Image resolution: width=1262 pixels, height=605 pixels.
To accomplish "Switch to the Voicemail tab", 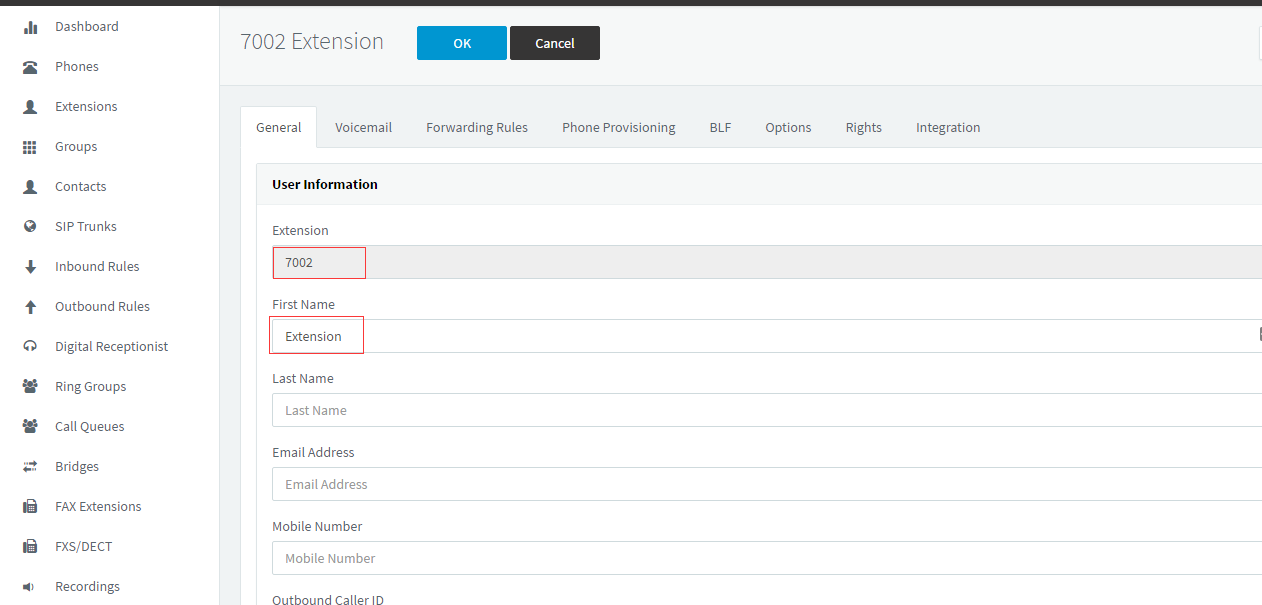I will tap(363, 127).
